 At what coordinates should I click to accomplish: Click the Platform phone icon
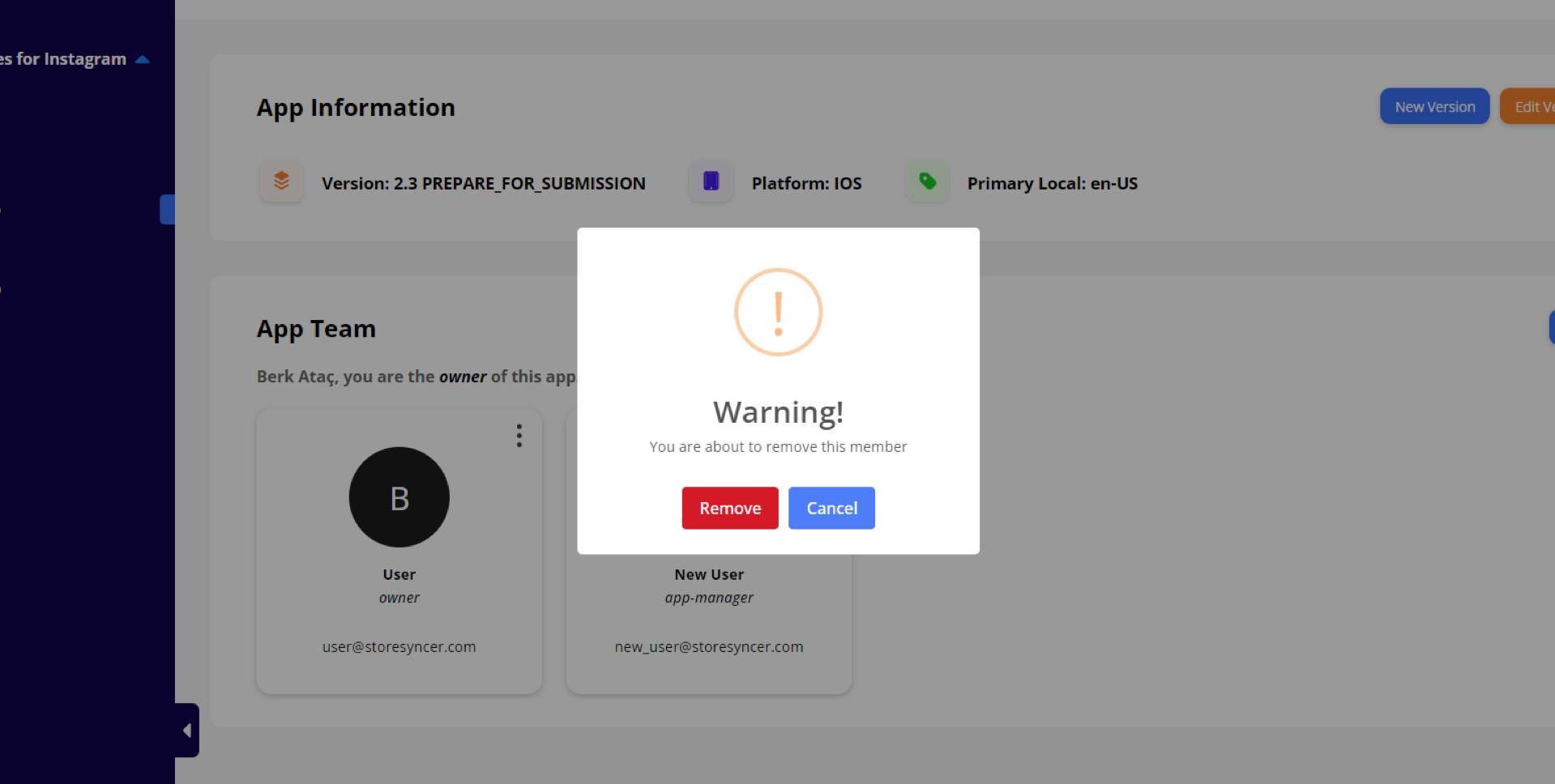tap(711, 181)
